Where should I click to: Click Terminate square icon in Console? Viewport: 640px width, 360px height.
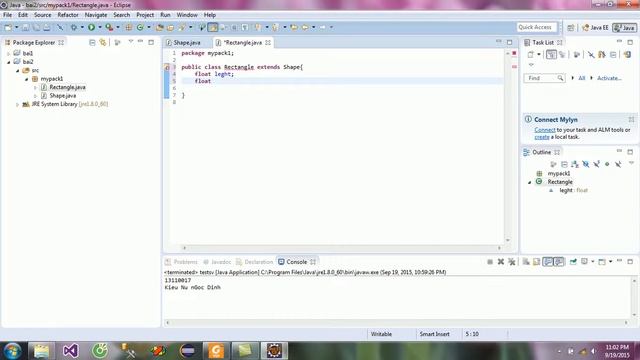[x=490, y=262]
